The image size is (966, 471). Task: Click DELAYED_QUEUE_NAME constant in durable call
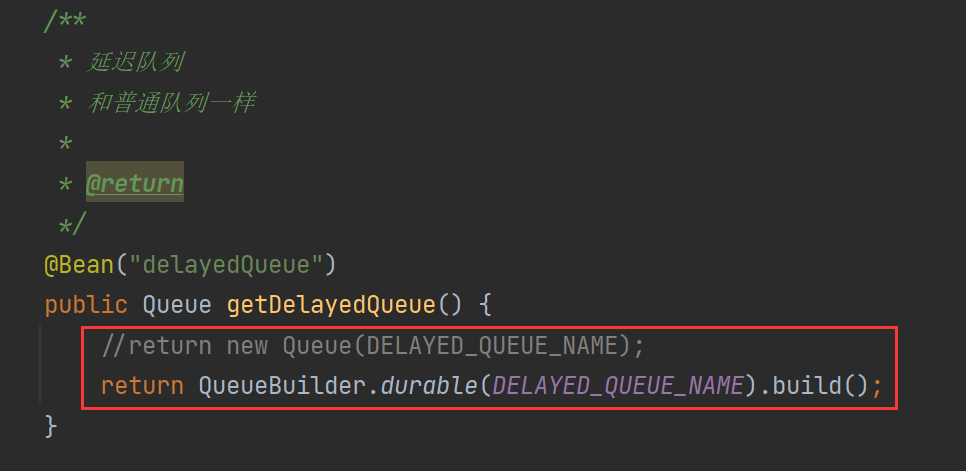tap(618, 386)
